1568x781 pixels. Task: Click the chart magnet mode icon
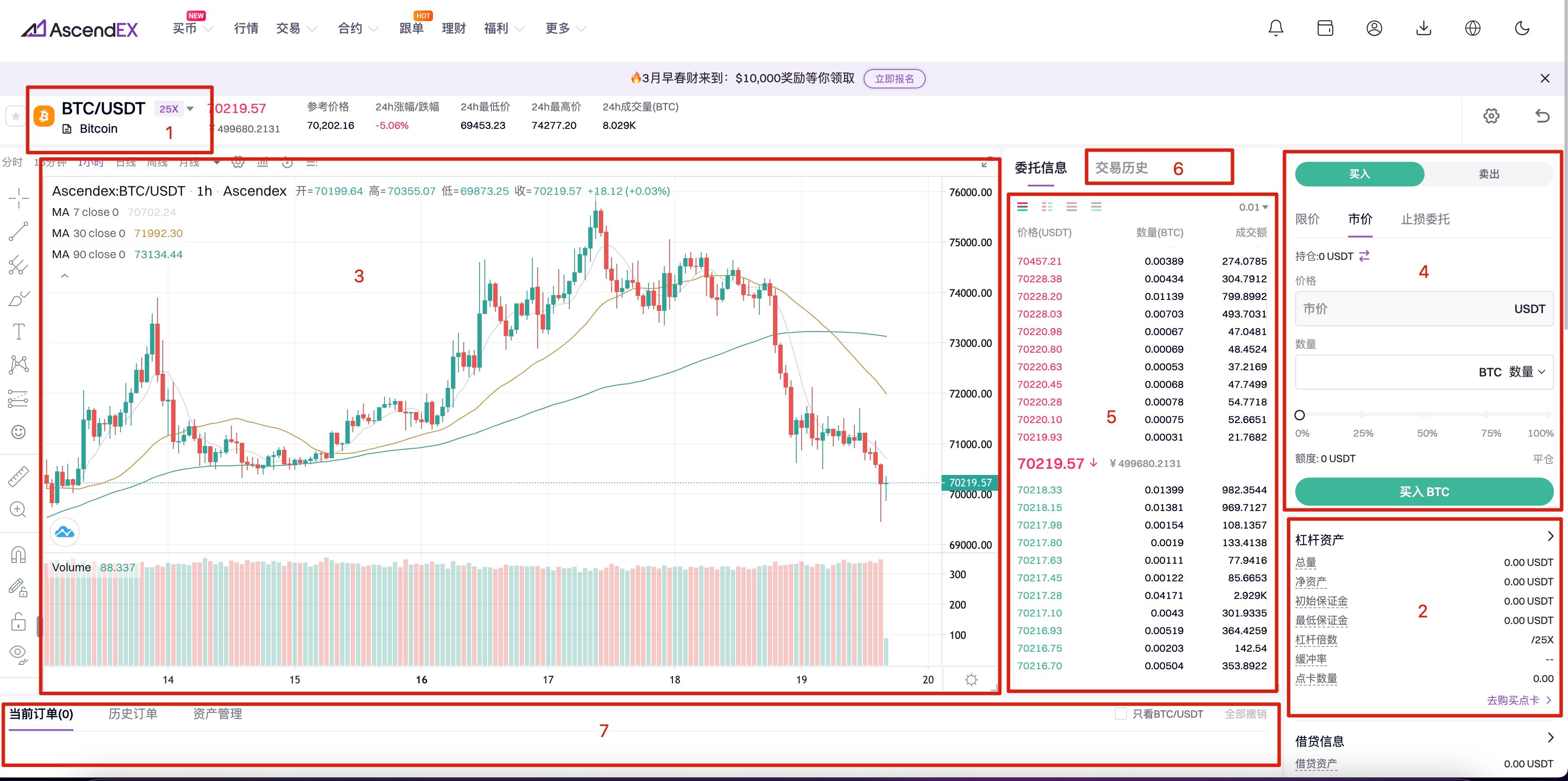click(19, 554)
